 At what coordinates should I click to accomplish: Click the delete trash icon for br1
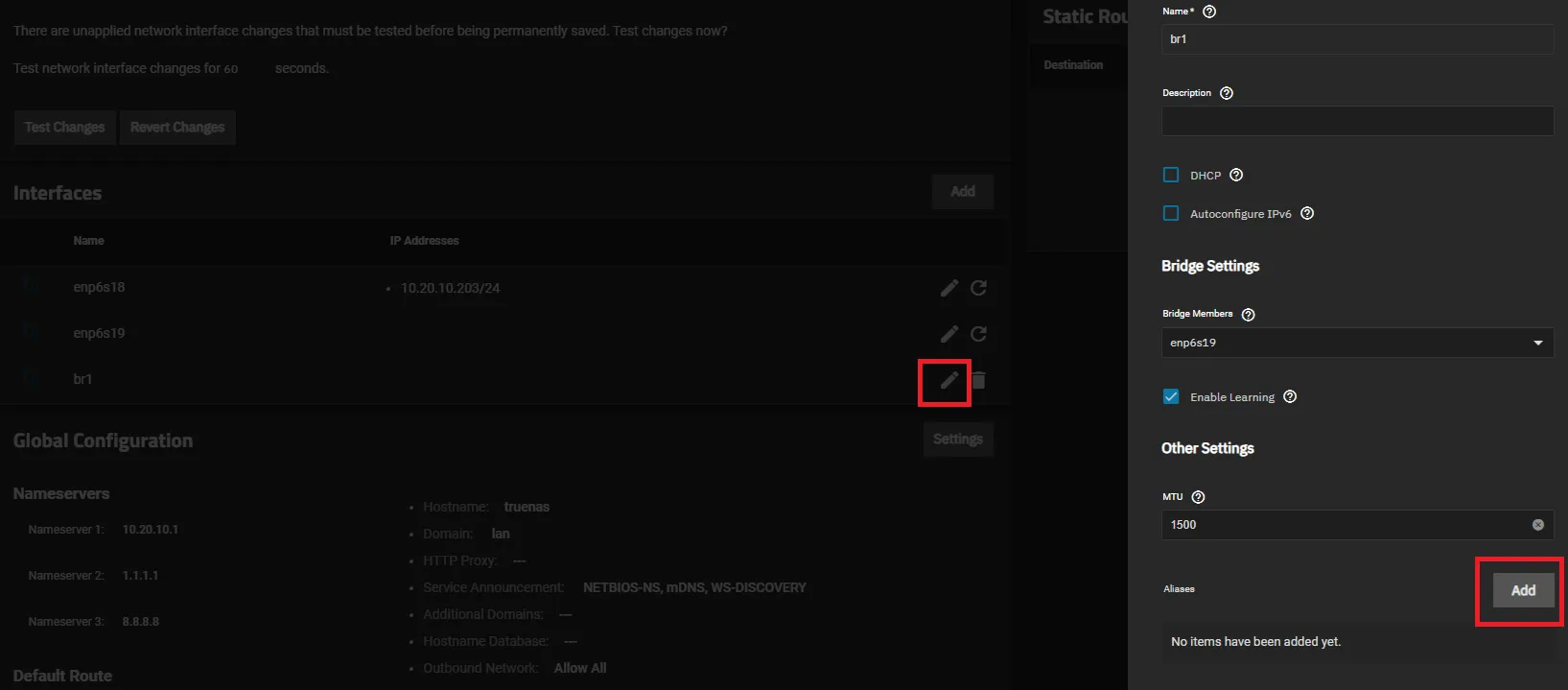point(978,381)
